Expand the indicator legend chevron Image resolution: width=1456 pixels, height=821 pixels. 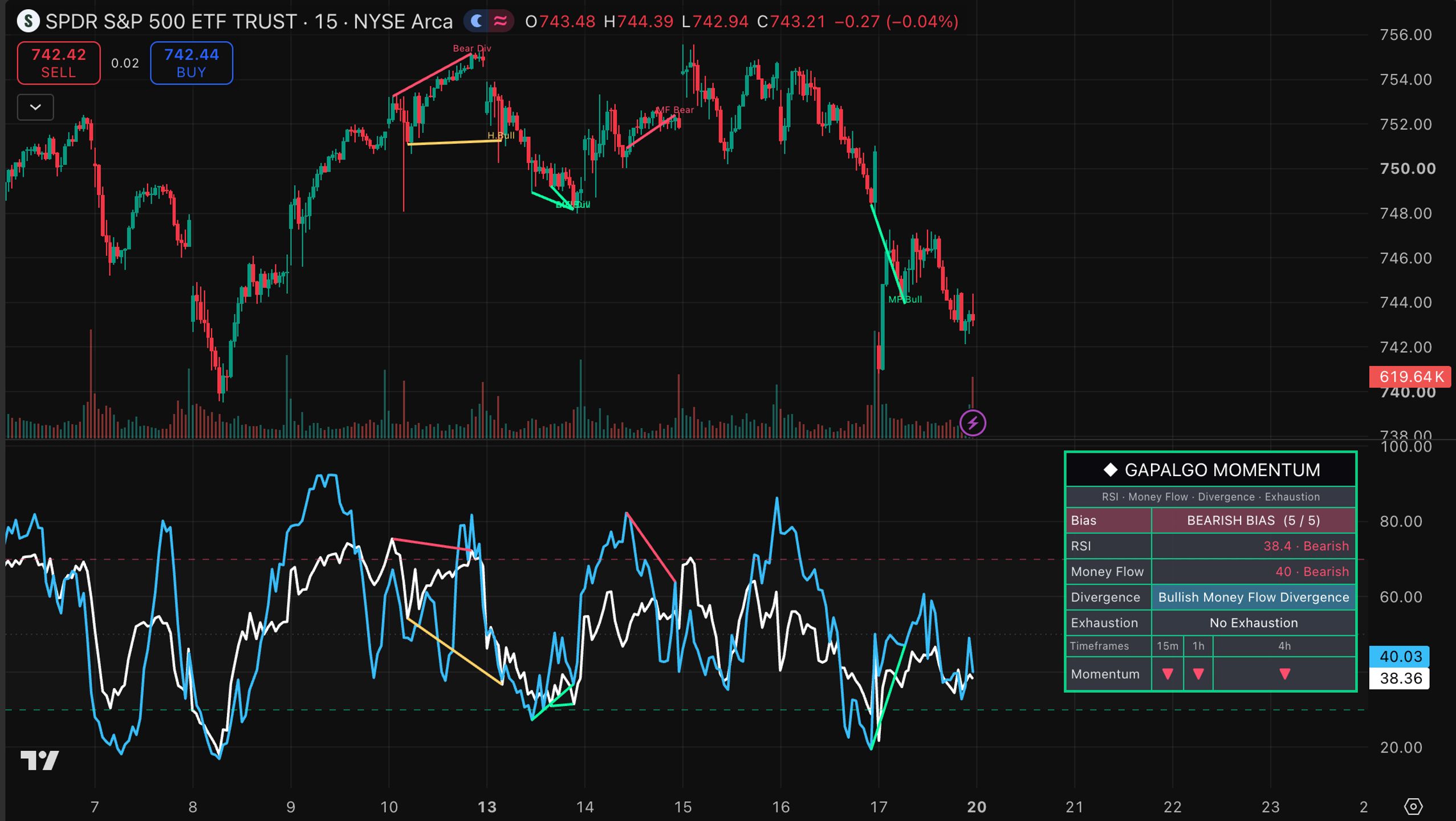coord(35,107)
